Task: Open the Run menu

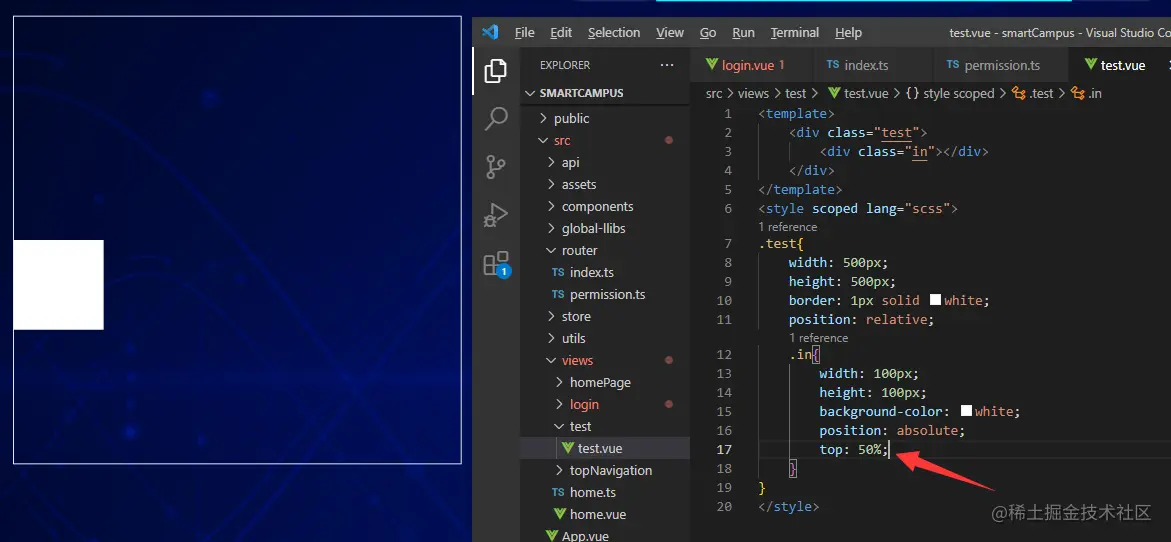Action: (x=743, y=33)
